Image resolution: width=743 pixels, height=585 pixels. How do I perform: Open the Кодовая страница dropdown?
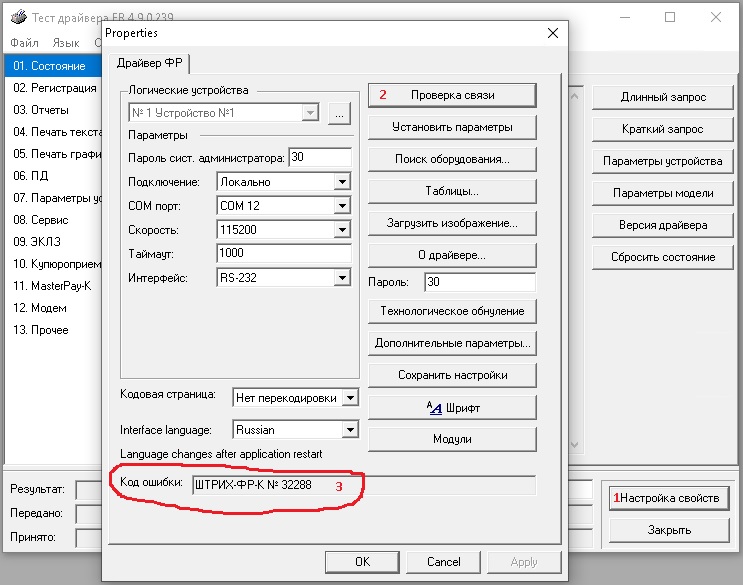(349, 397)
